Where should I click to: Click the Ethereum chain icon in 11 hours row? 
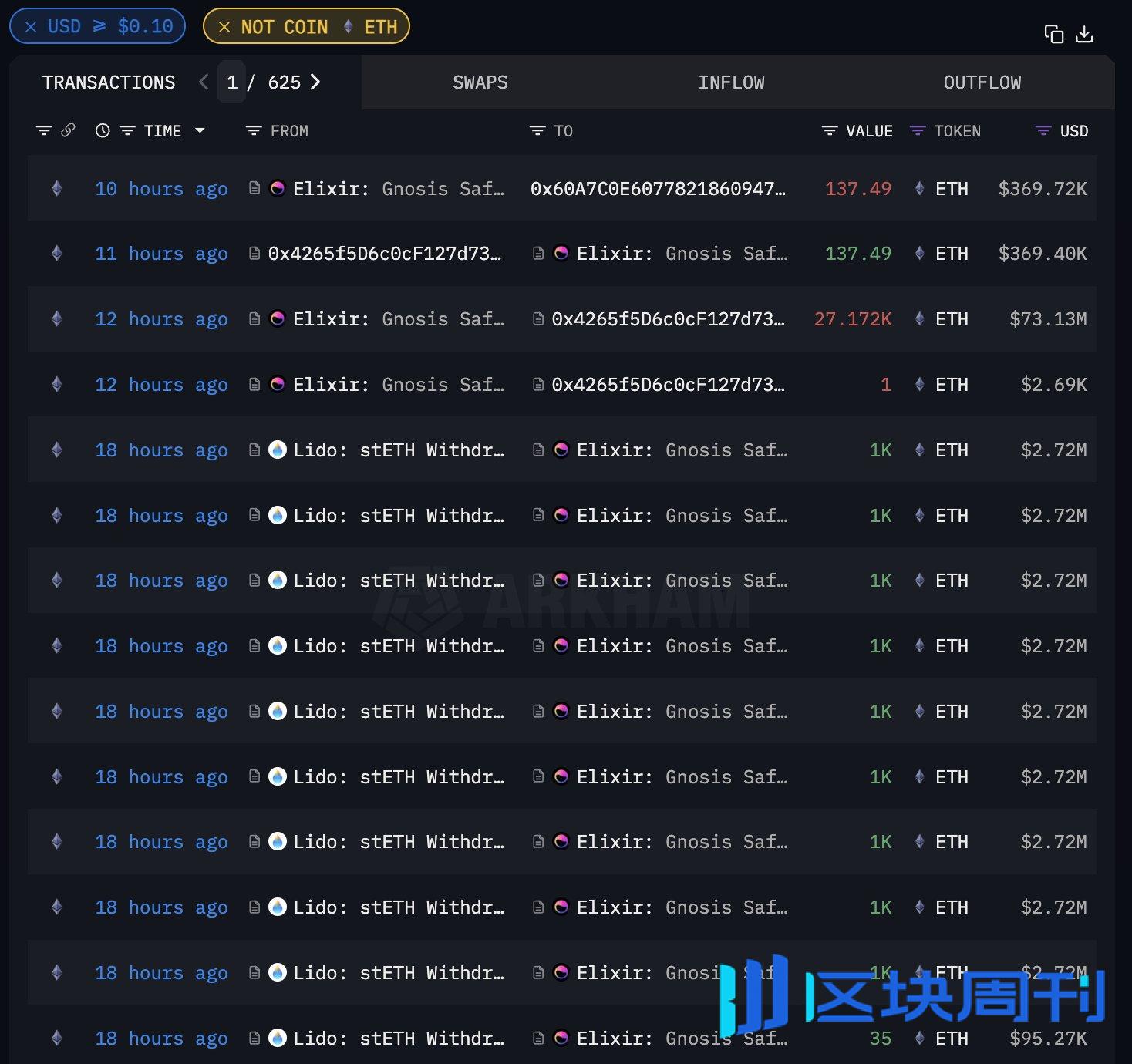[56, 253]
